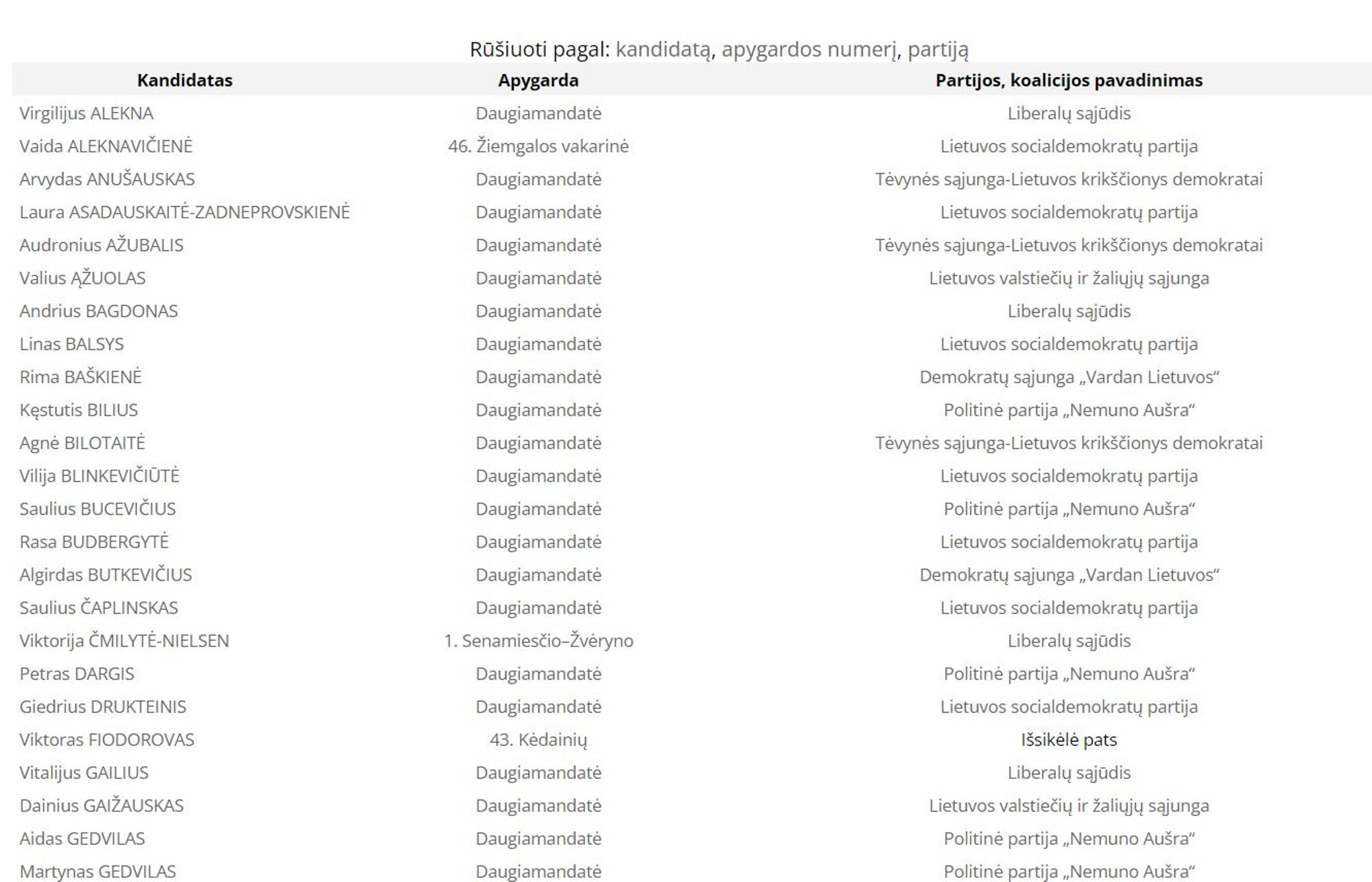Click socialdemokratų partija in ČAPLINSKAS row
Viewport: 1372px width, 882px height.
pyautogui.click(x=1069, y=607)
